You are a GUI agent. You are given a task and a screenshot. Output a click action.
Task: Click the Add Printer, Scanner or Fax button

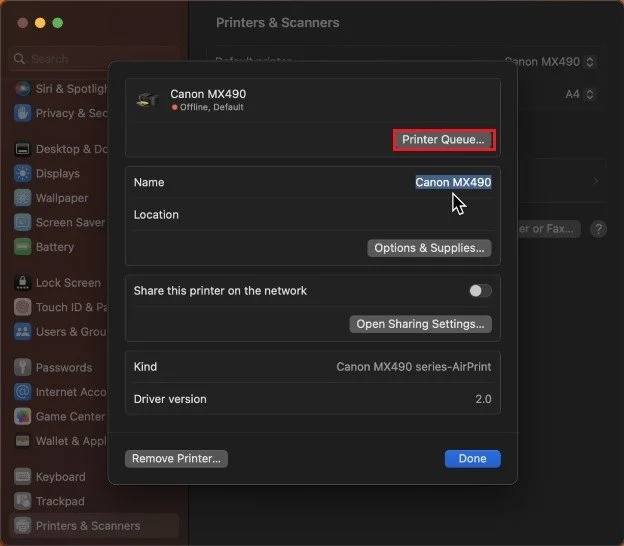click(x=549, y=229)
